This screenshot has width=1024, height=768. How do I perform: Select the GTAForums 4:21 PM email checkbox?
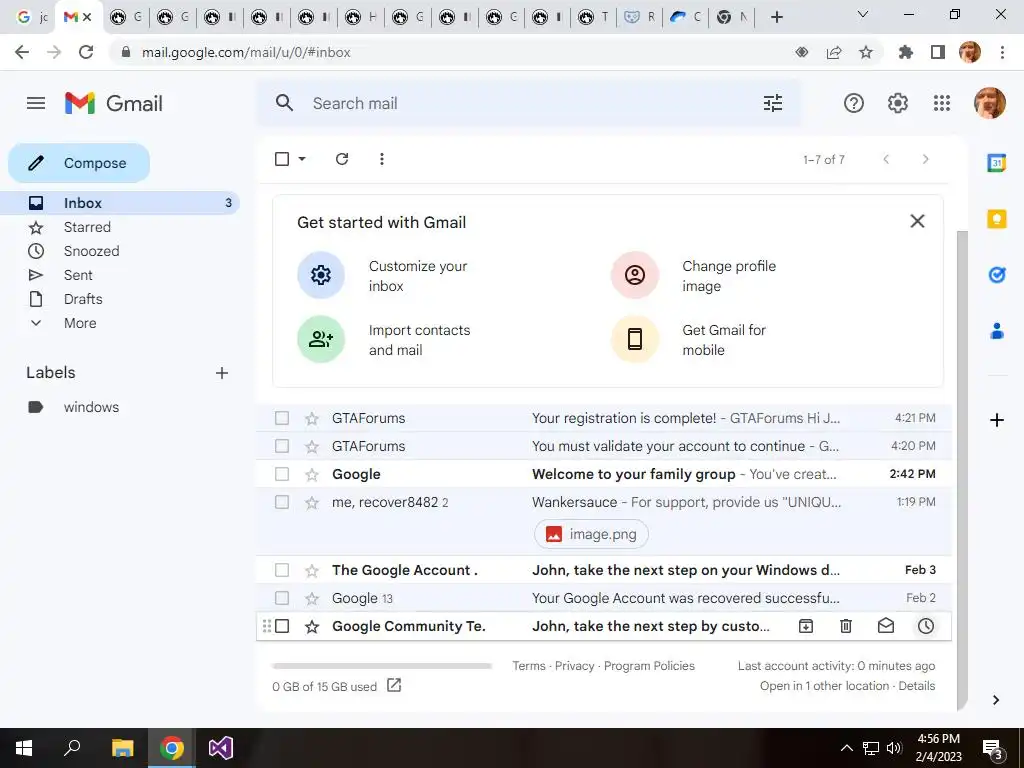(282, 418)
